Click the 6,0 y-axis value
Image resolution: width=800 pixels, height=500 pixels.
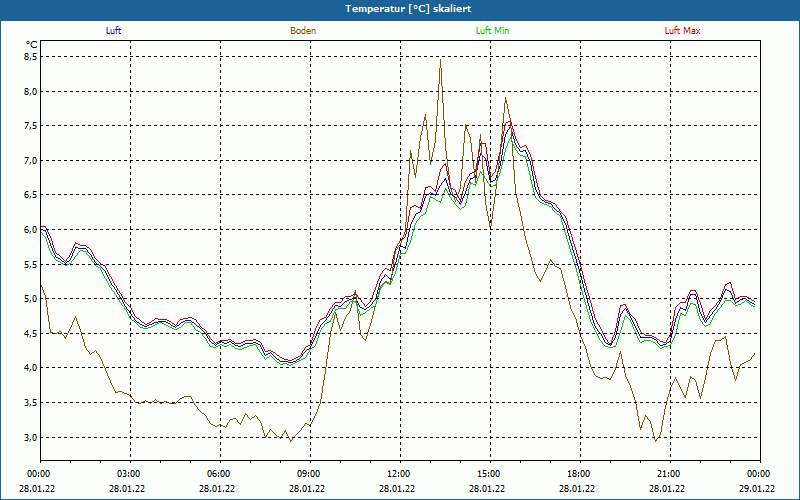point(31,230)
